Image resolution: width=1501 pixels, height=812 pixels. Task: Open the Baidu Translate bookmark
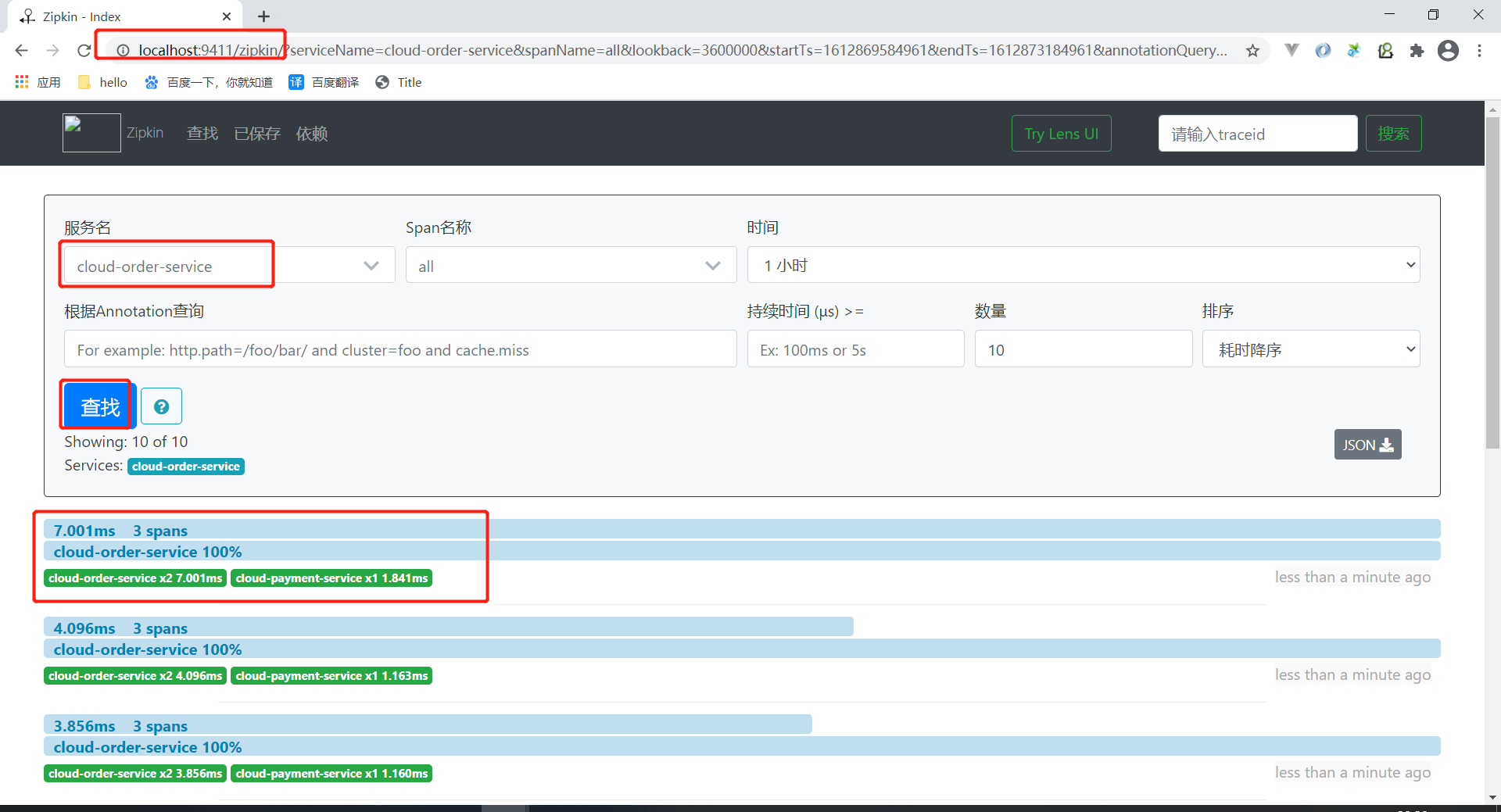click(324, 82)
